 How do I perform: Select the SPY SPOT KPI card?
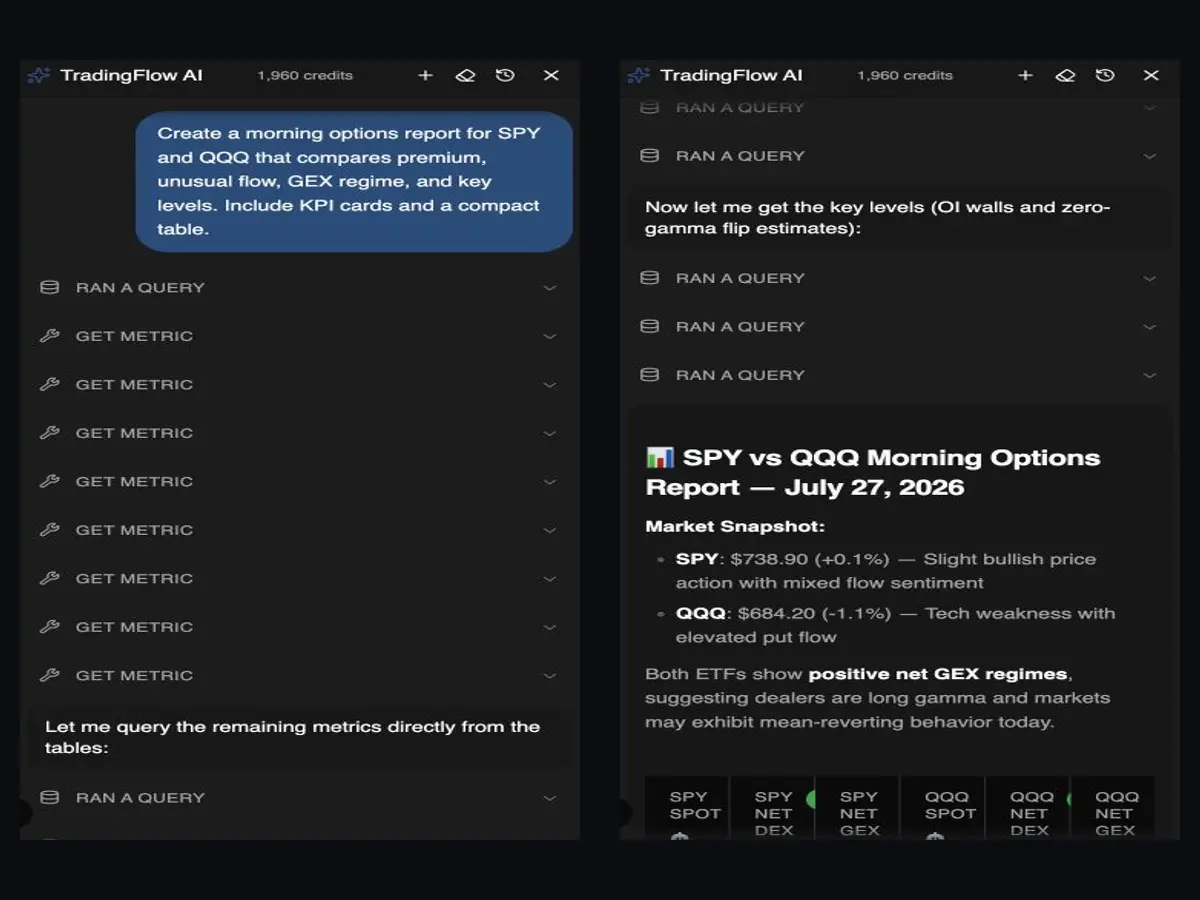[x=686, y=808]
